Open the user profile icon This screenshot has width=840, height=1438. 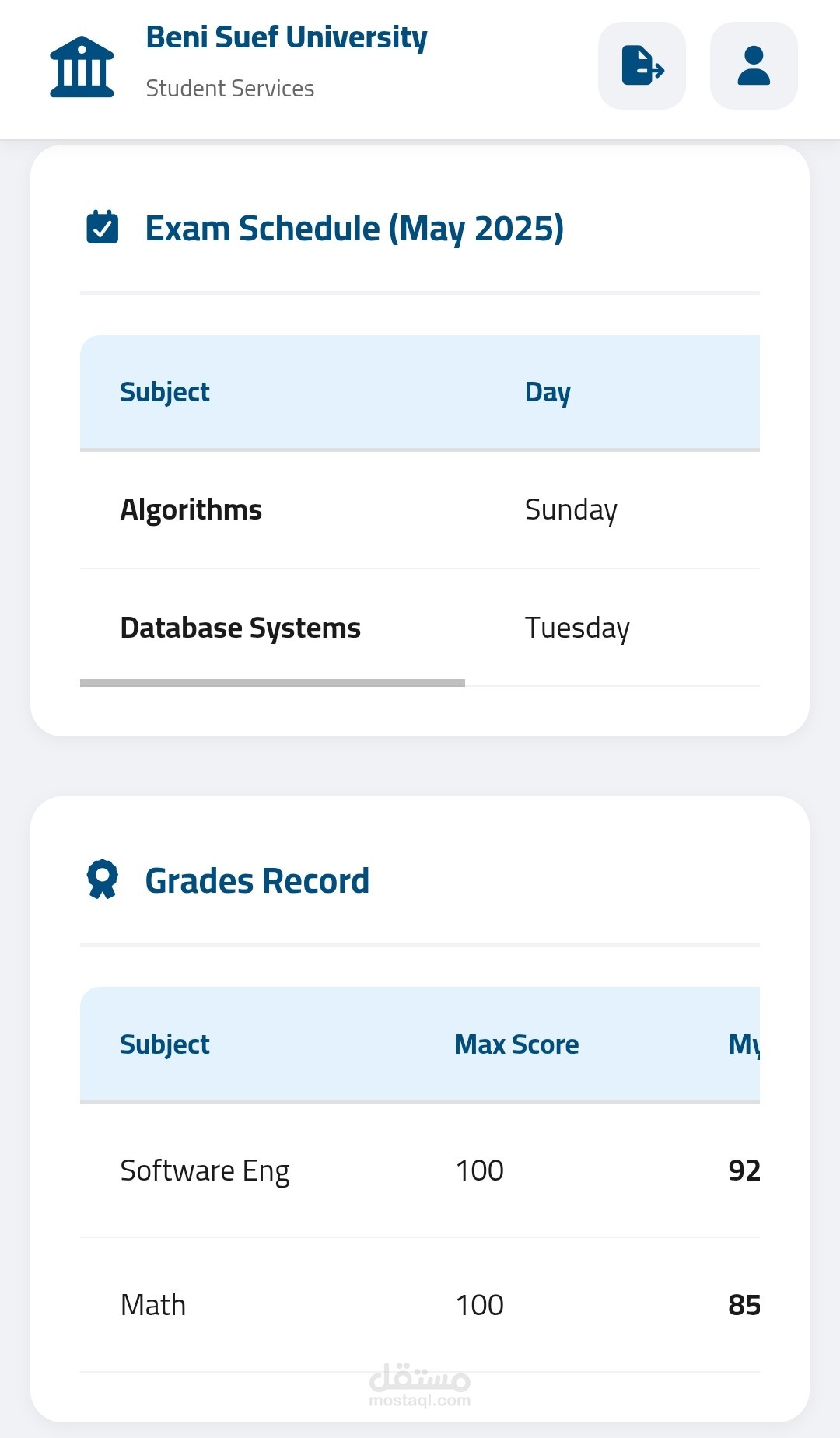click(754, 65)
